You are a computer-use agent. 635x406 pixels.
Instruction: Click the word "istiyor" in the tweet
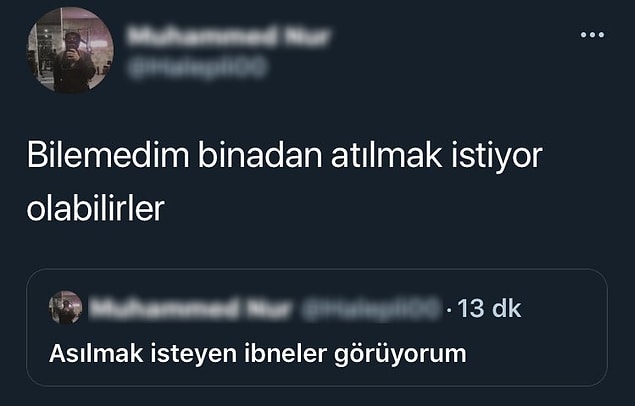click(x=496, y=156)
